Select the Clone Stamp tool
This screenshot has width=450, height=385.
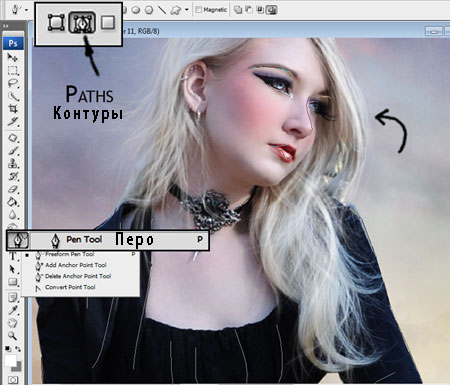13,163
